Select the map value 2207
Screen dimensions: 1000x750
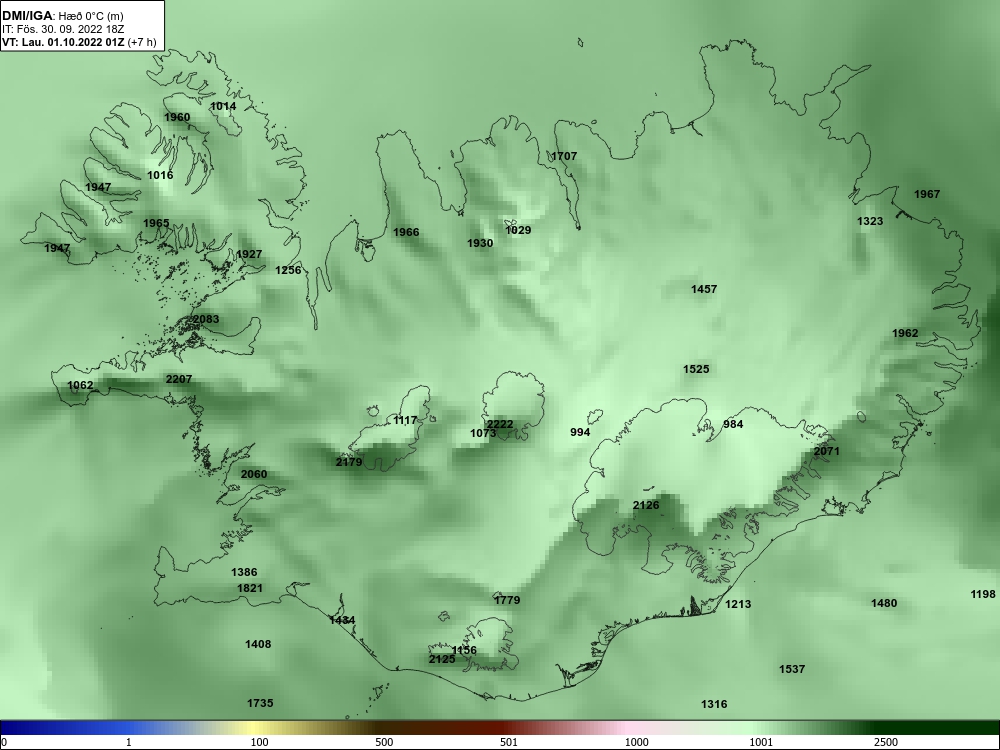click(x=179, y=379)
